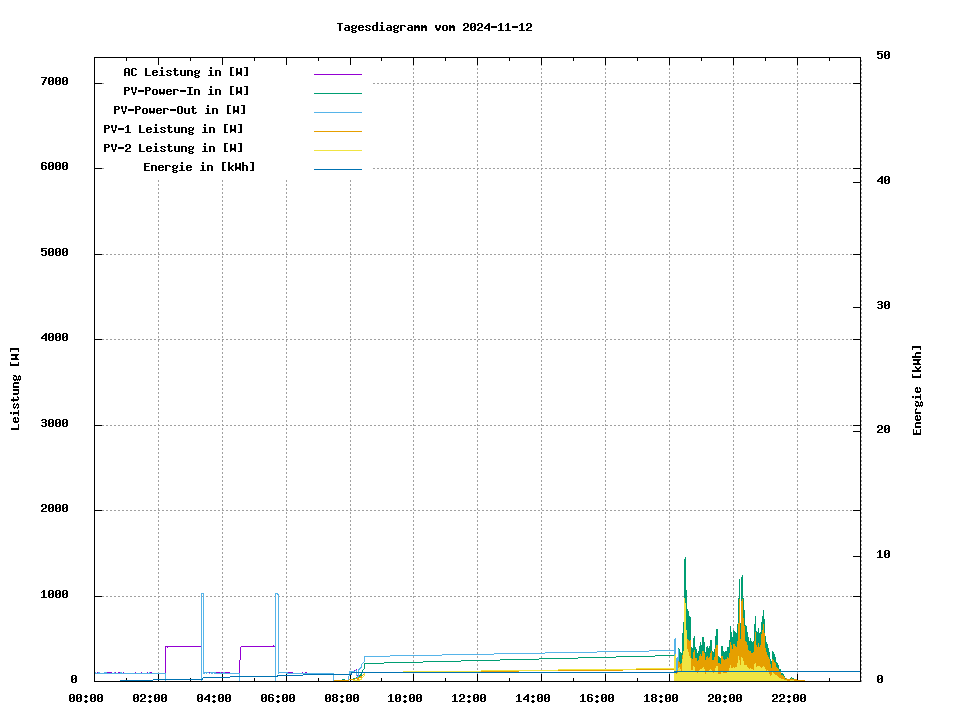Click the tallest green peak after 18:00
960x720 pixels.
[685, 562]
